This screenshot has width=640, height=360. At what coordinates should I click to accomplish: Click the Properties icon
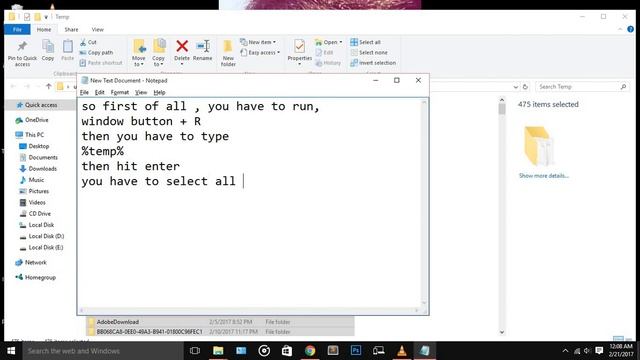pos(299,47)
